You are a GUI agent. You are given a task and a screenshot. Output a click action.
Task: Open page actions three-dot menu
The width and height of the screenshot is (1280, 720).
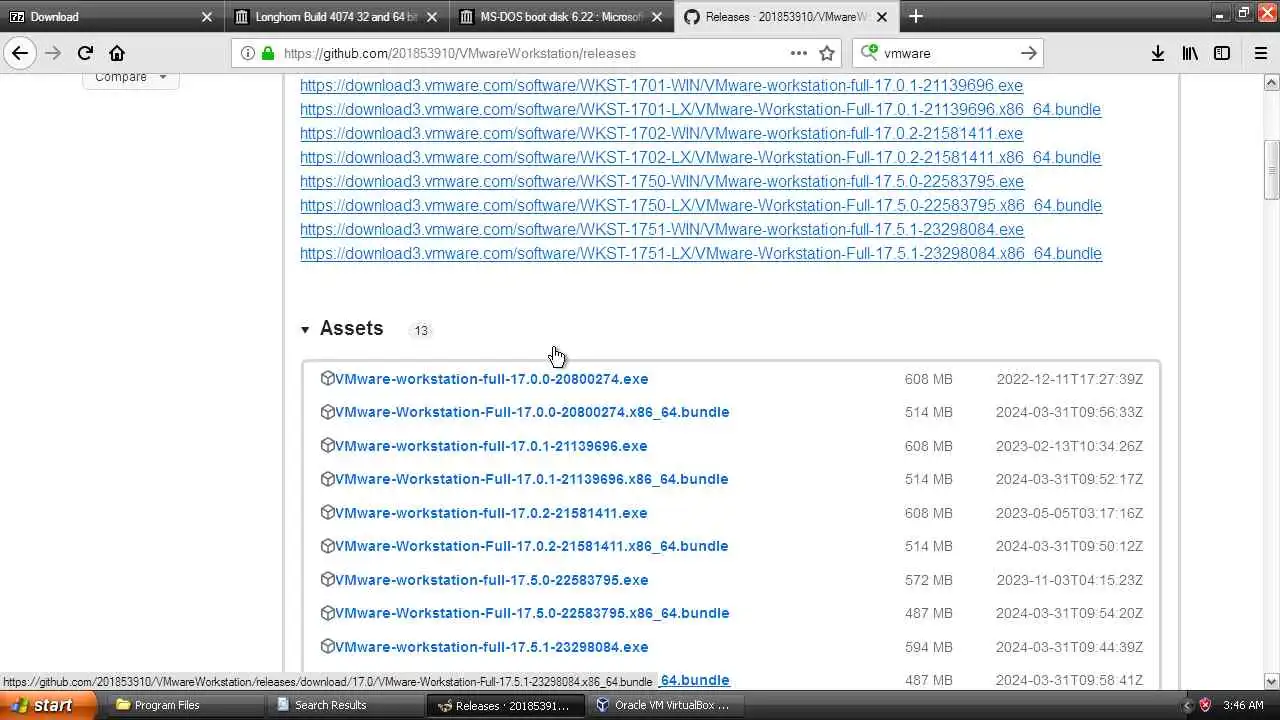[798, 53]
